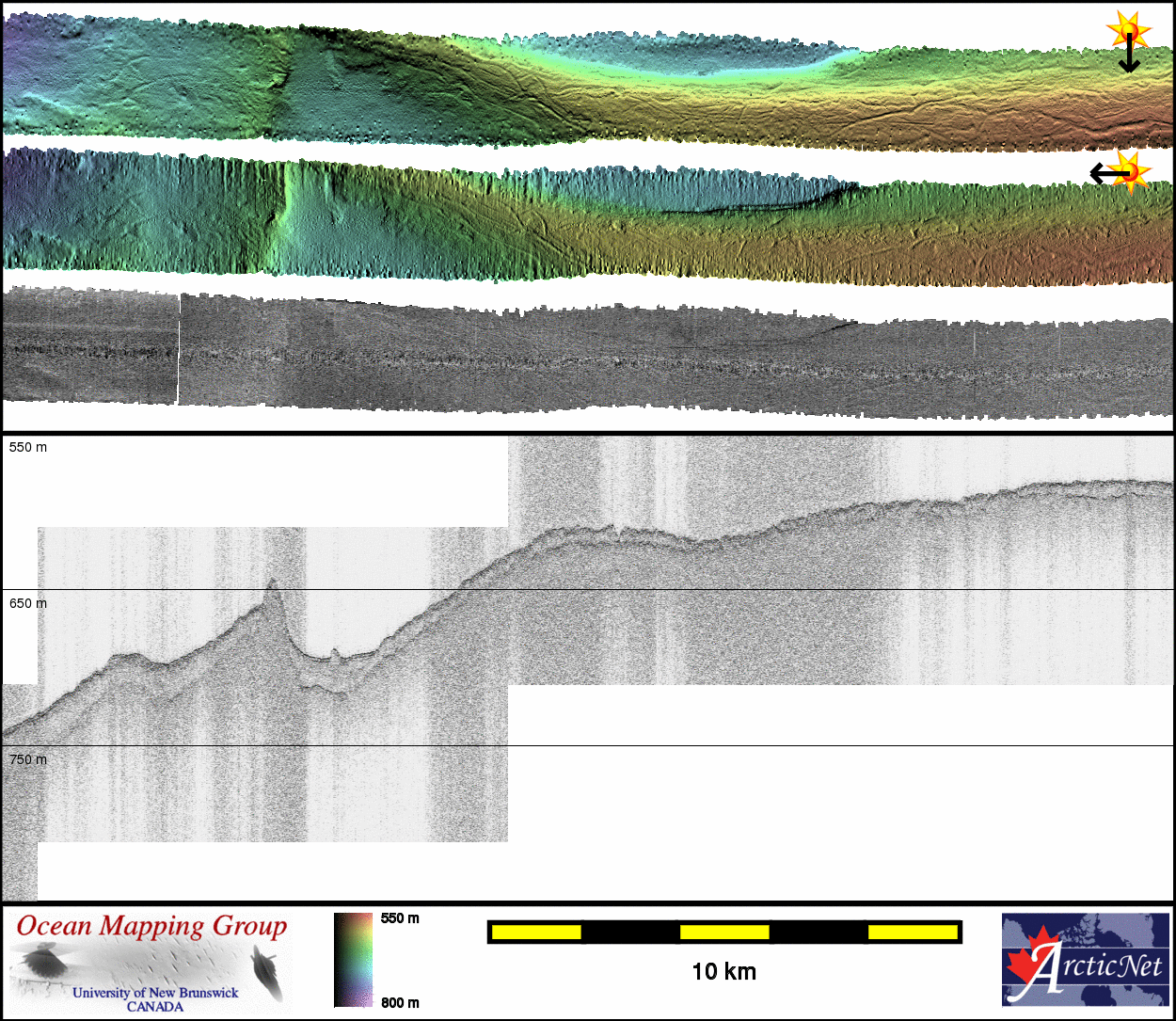Click the 800 m label beside color legend
1176x1021 pixels.
(x=400, y=1003)
